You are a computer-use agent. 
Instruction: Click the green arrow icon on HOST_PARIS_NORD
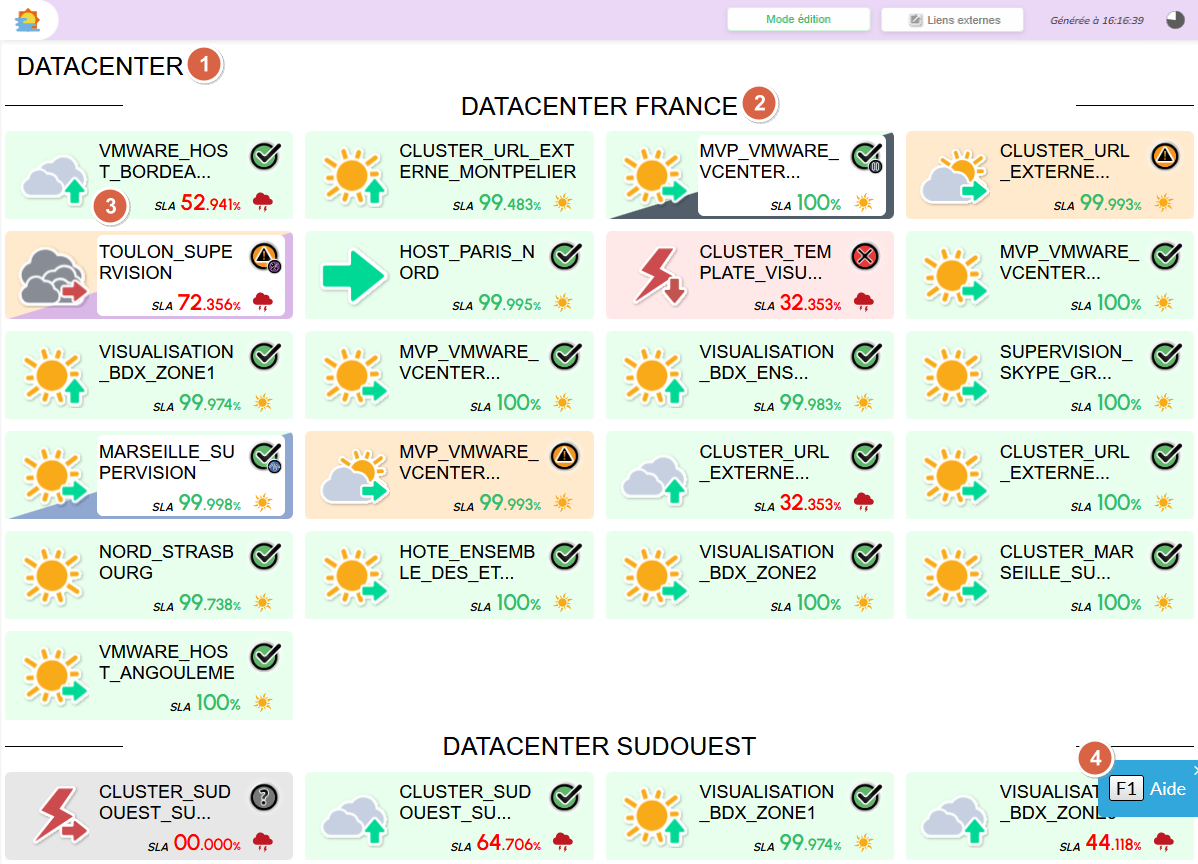click(353, 276)
